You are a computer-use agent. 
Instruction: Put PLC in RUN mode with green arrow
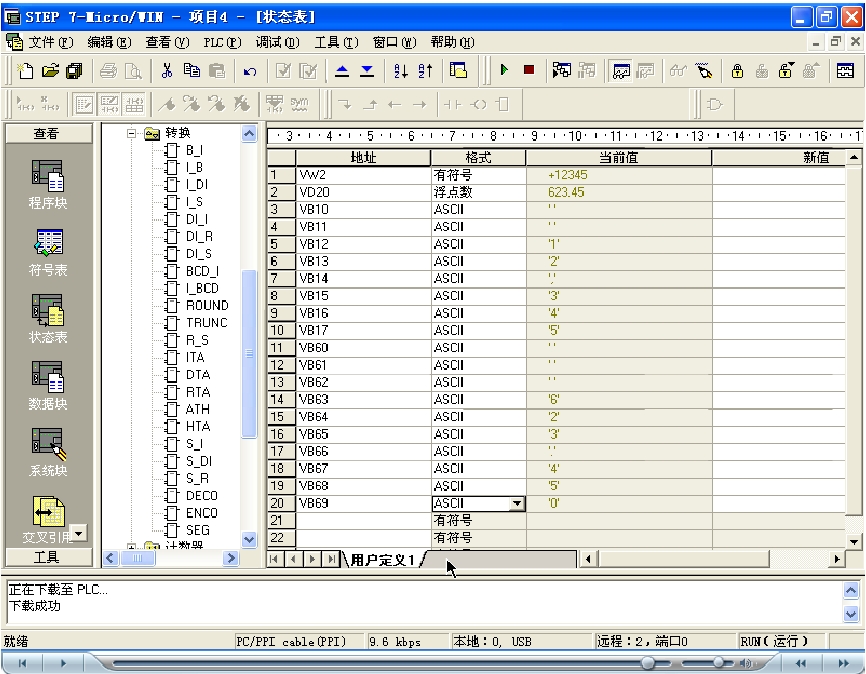tap(504, 70)
